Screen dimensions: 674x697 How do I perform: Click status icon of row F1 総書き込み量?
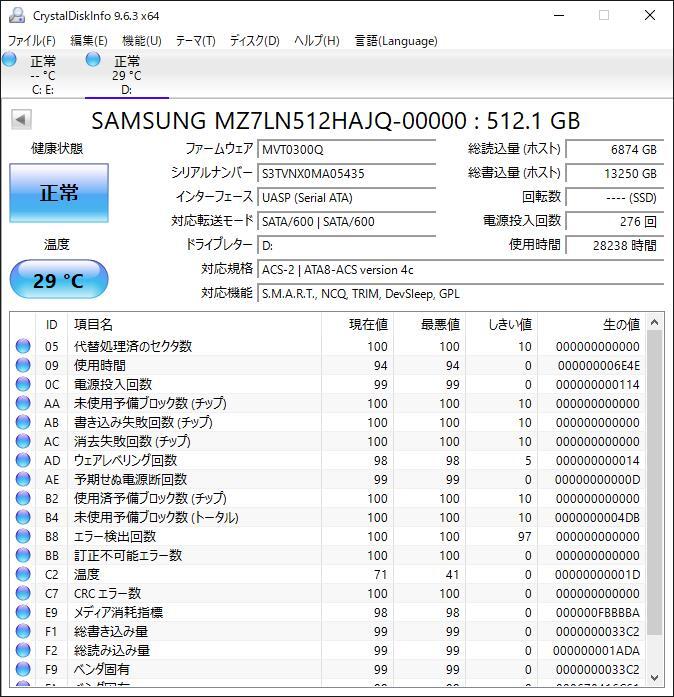[23, 631]
